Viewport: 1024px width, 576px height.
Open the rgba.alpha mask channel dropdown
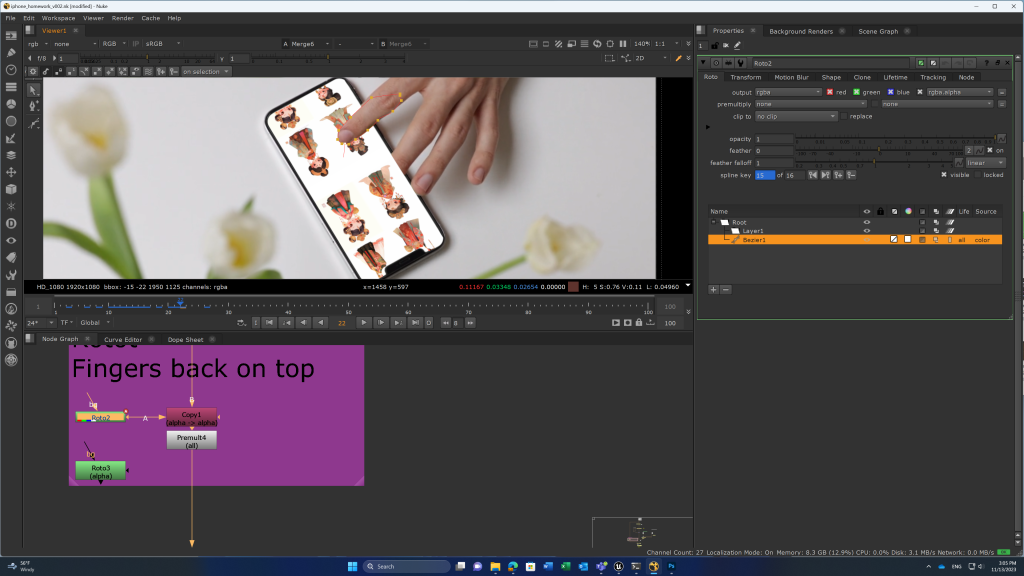coord(960,92)
